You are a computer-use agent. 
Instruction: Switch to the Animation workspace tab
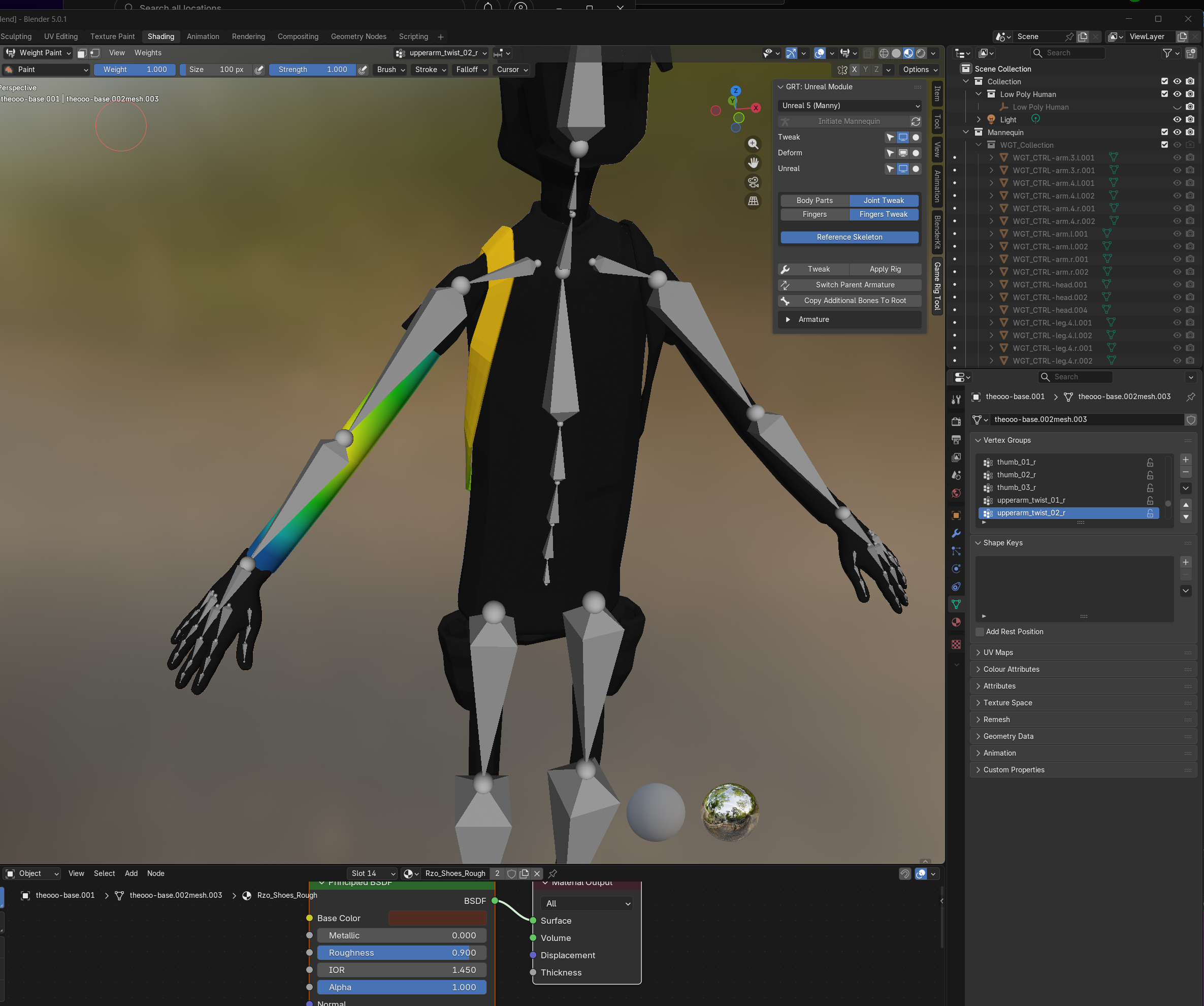click(x=203, y=37)
